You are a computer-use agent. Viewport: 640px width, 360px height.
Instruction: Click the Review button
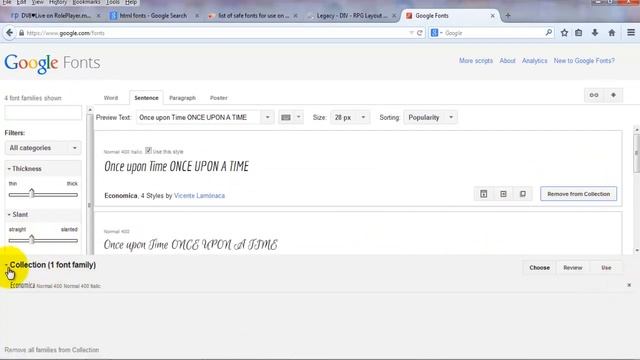pos(573,268)
